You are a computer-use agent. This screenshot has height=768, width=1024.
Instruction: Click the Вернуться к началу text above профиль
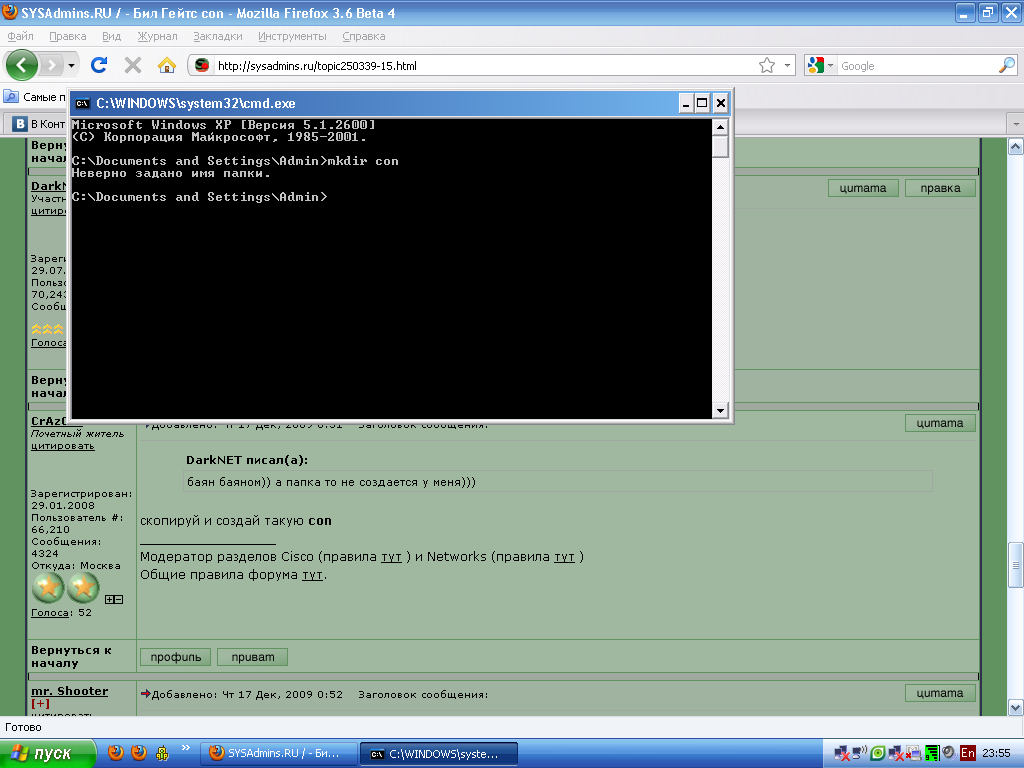tap(71, 656)
